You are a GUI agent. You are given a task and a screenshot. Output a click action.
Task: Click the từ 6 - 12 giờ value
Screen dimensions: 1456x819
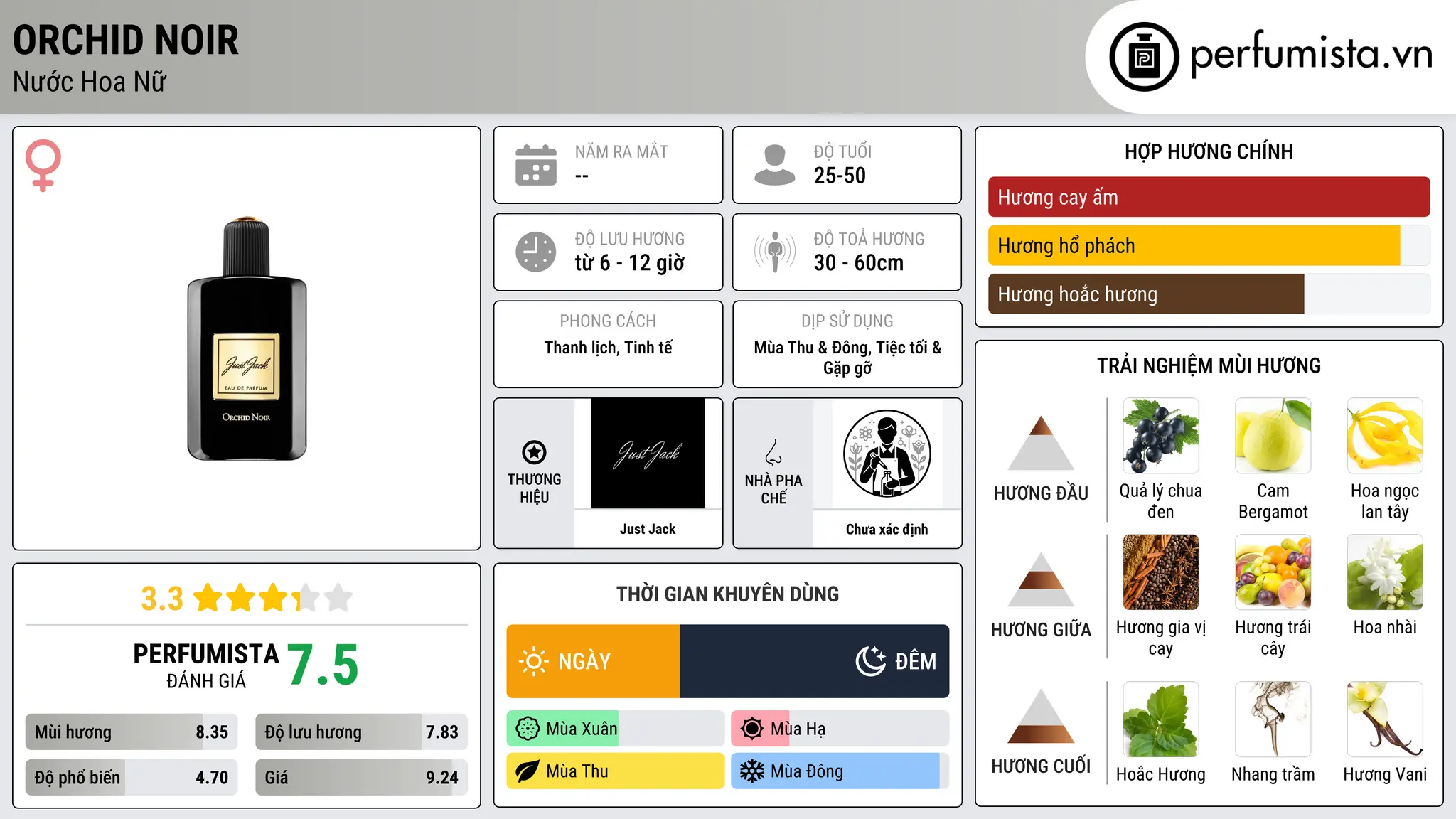click(630, 263)
